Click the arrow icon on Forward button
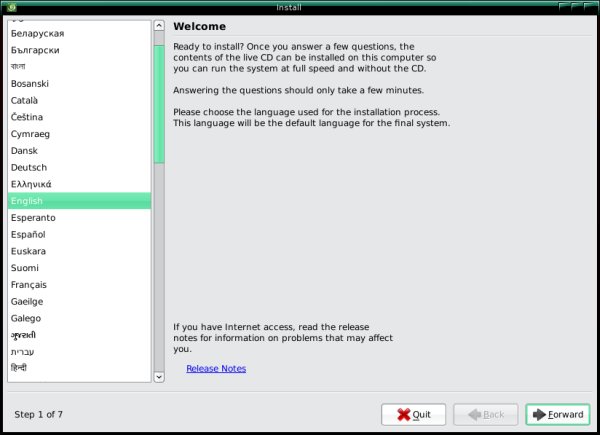Image resolution: width=600 pixels, height=435 pixels. (539, 414)
